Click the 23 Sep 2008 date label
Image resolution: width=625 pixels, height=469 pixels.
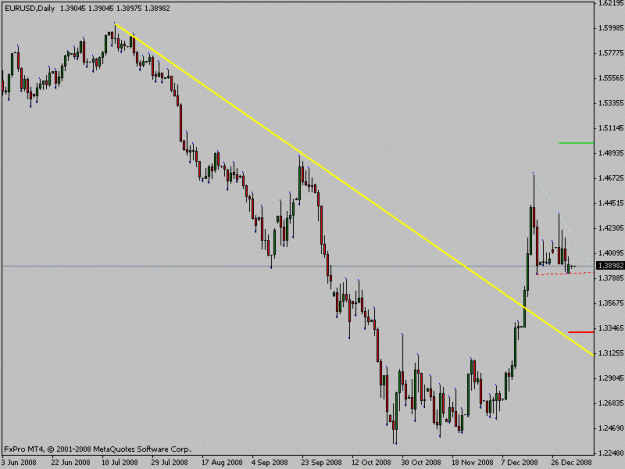[321, 462]
